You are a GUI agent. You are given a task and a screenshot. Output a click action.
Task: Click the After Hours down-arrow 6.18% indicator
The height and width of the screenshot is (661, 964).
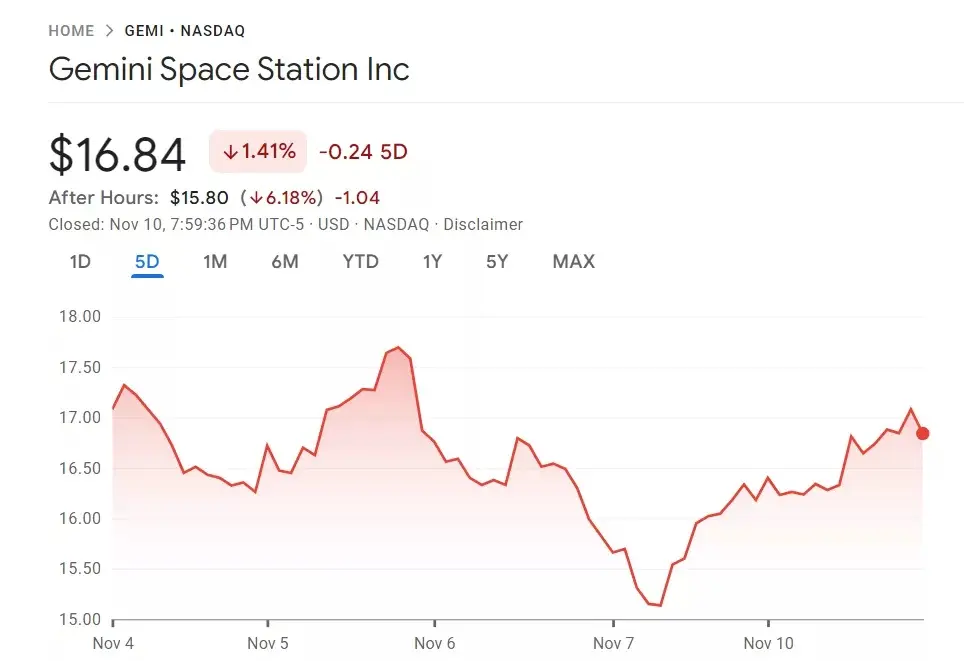point(284,198)
